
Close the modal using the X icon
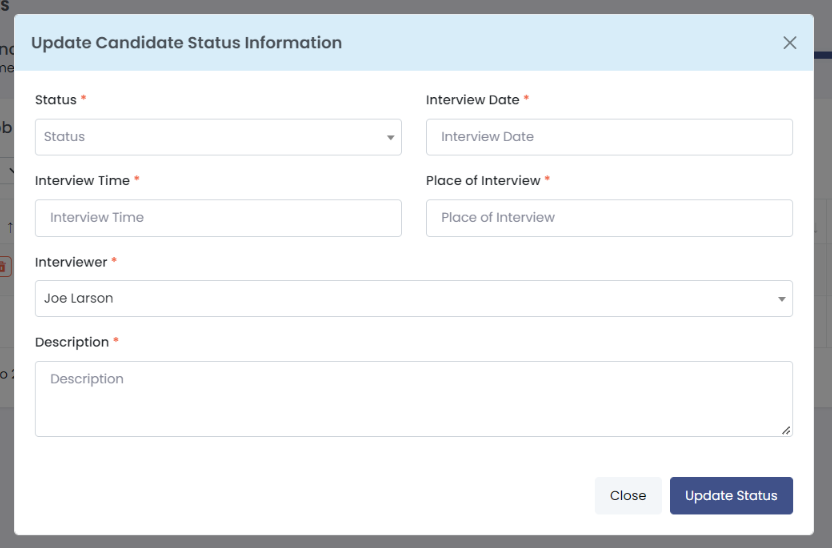click(790, 43)
